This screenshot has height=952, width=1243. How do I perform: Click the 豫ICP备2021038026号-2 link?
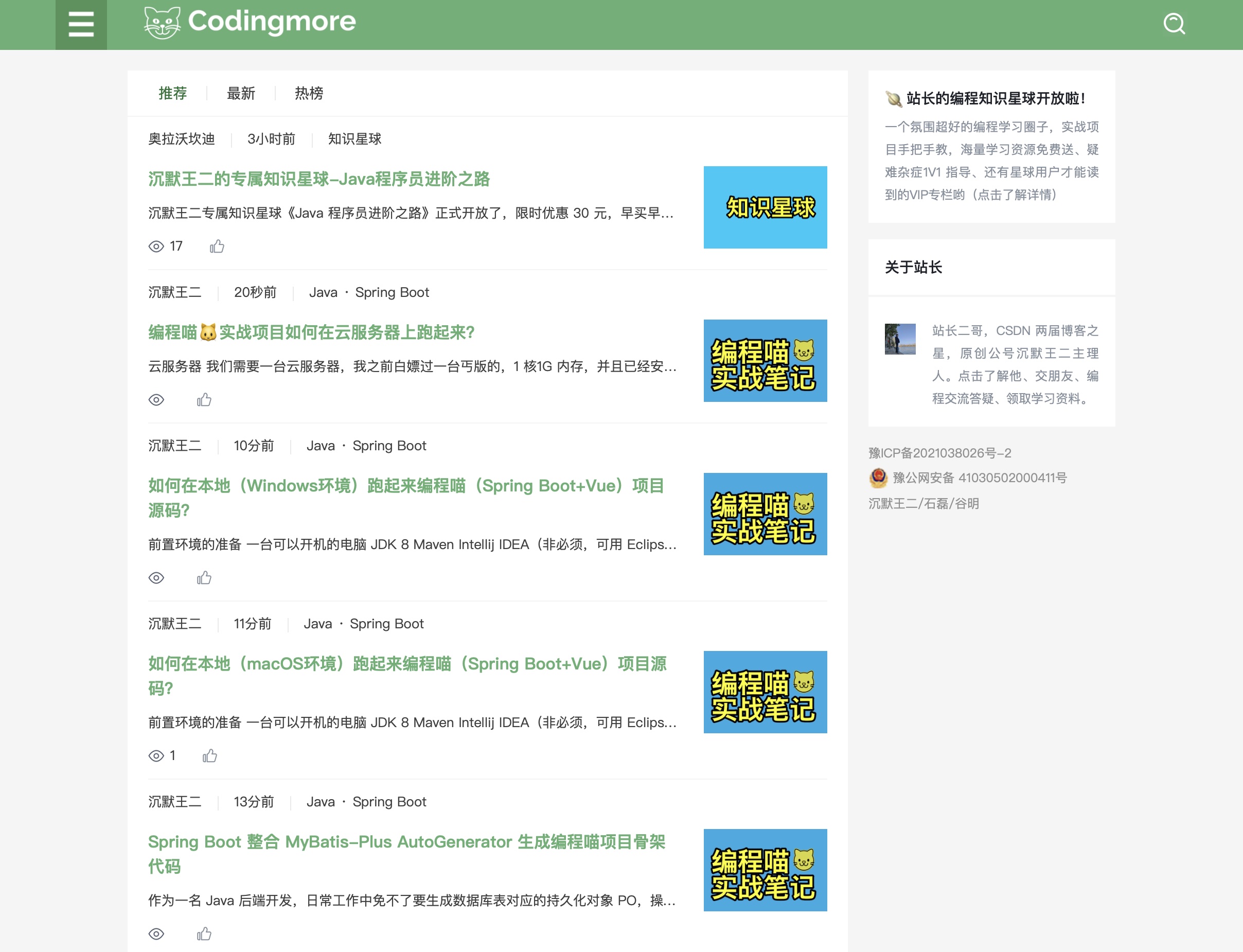click(x=939, y=453)
